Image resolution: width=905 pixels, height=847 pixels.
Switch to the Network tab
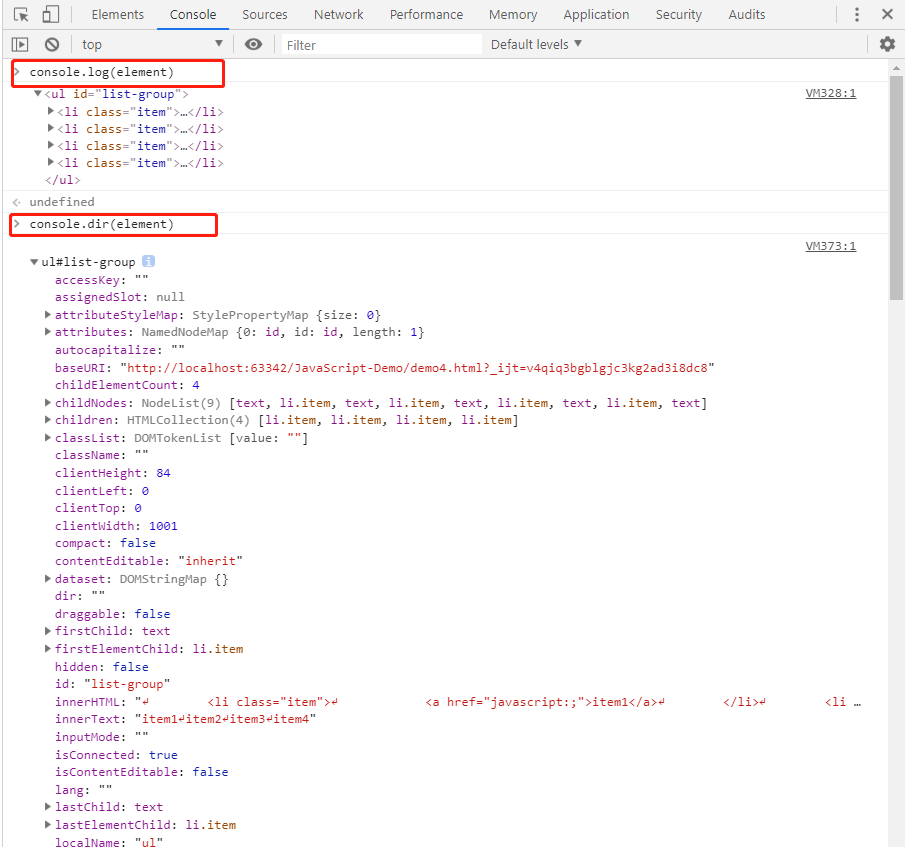click(x=338, y=15)
